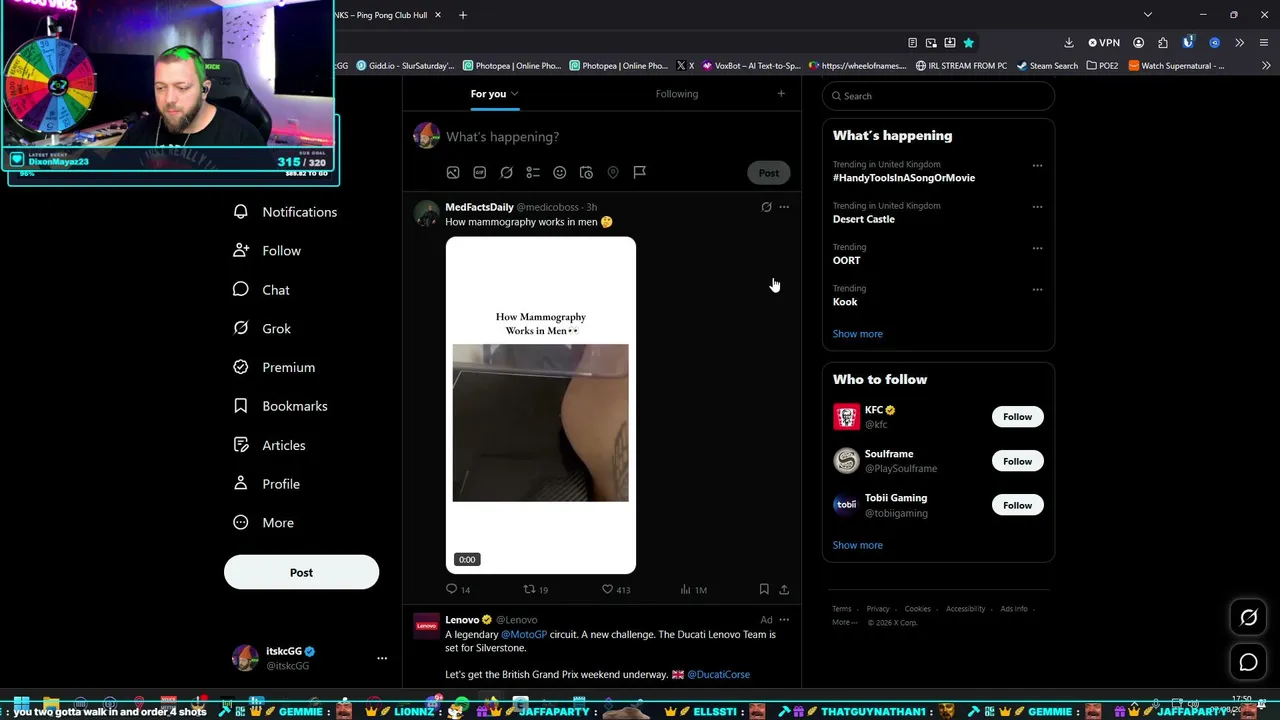Image resolution: width=1280 pixels, height=720 pixels.
Task: Schedule a post using the calendar icon
Action: coord(586,173)
